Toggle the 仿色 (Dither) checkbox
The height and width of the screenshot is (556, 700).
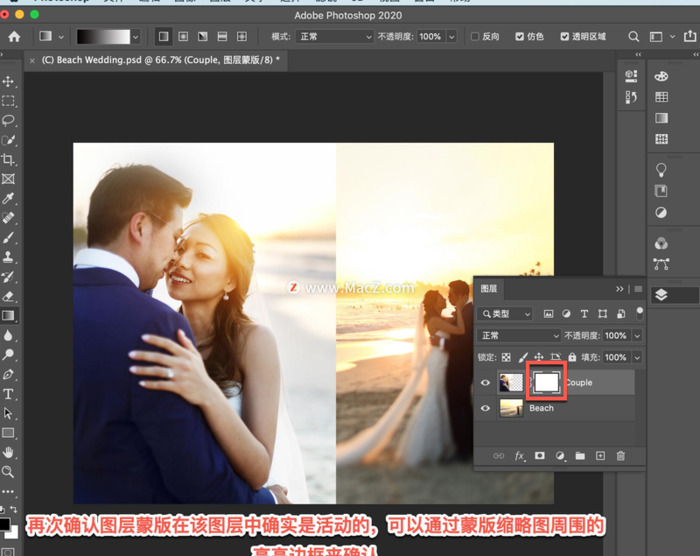(519, 37)
